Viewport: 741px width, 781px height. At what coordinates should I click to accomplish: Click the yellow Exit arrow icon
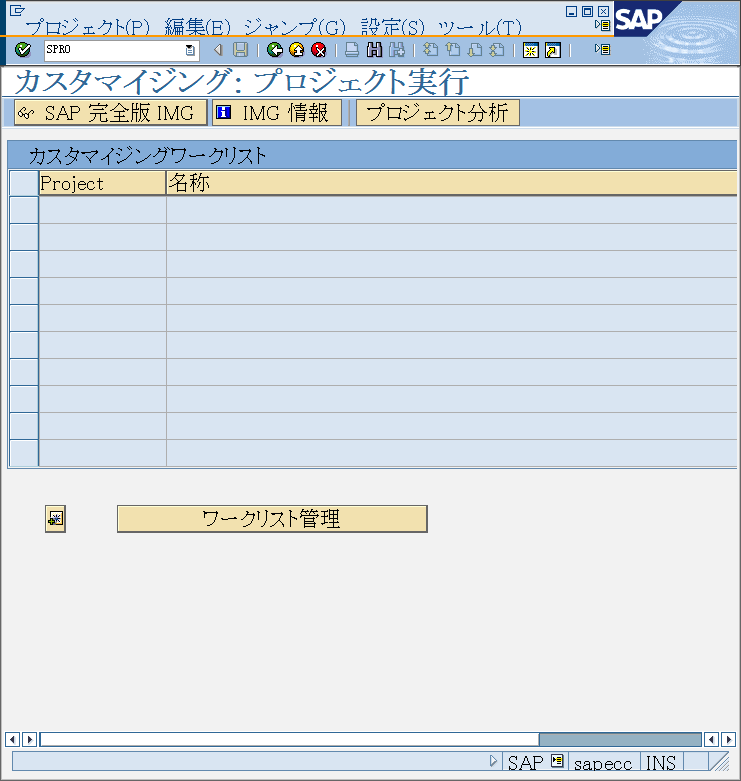[297, 50]
